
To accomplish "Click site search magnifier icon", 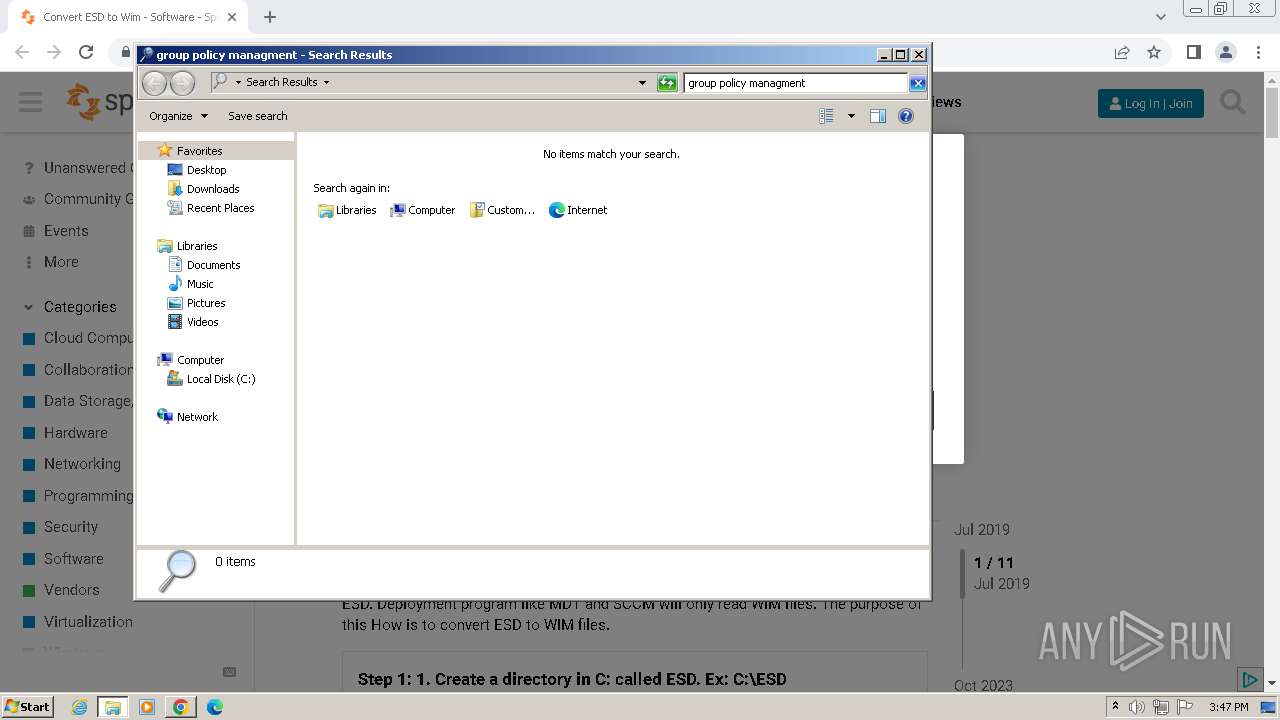I will [x=1233, y=102].
